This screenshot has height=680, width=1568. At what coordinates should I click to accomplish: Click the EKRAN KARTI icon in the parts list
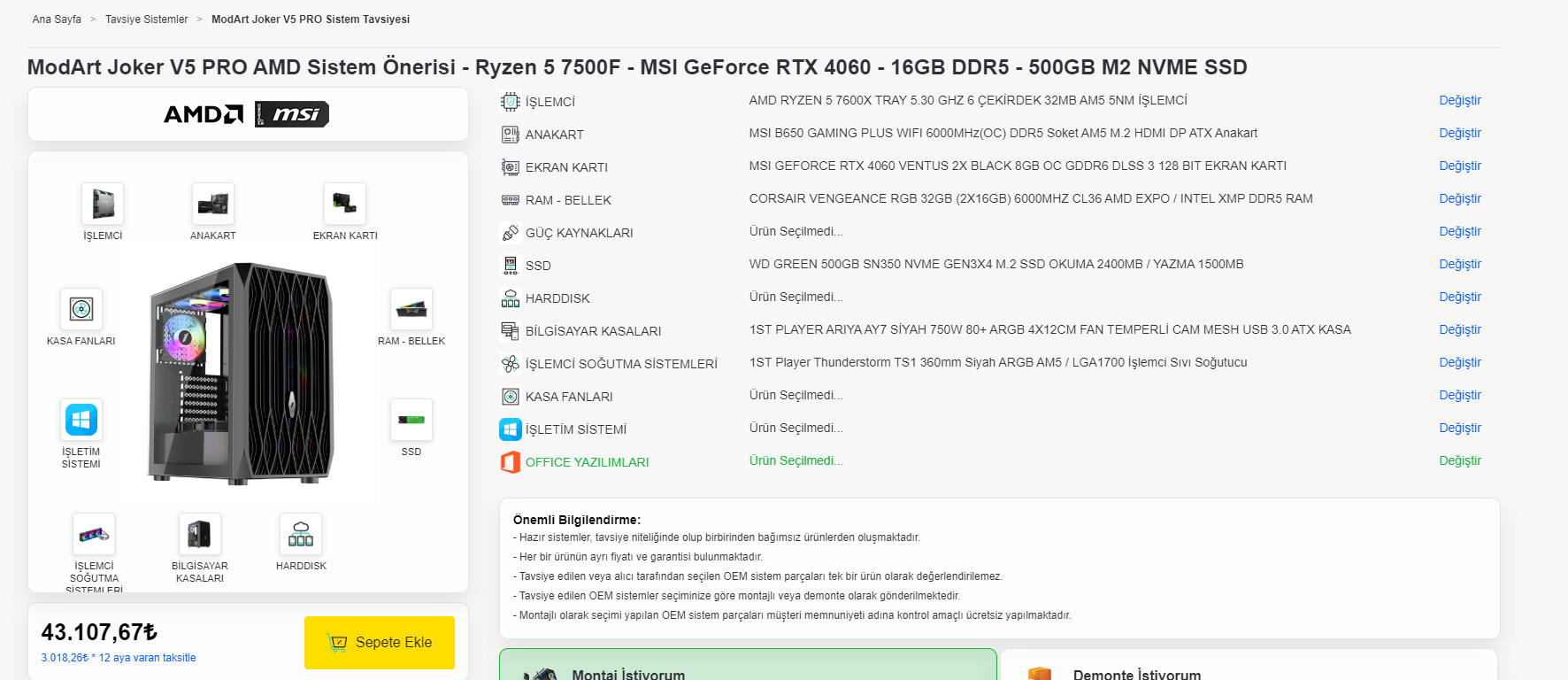[x=511, y=167]
